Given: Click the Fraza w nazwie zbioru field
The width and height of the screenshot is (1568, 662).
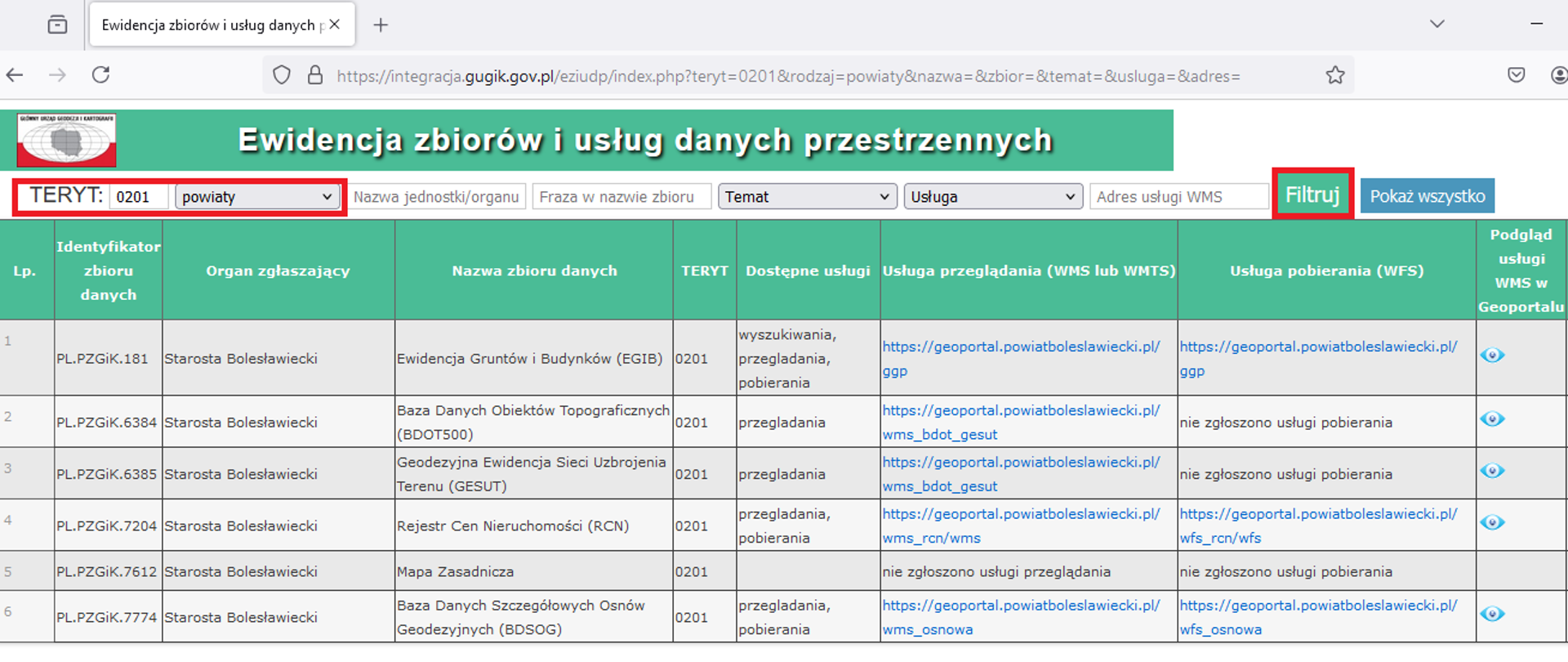Looking at the screenshot, I should click(x=621, y=197).
